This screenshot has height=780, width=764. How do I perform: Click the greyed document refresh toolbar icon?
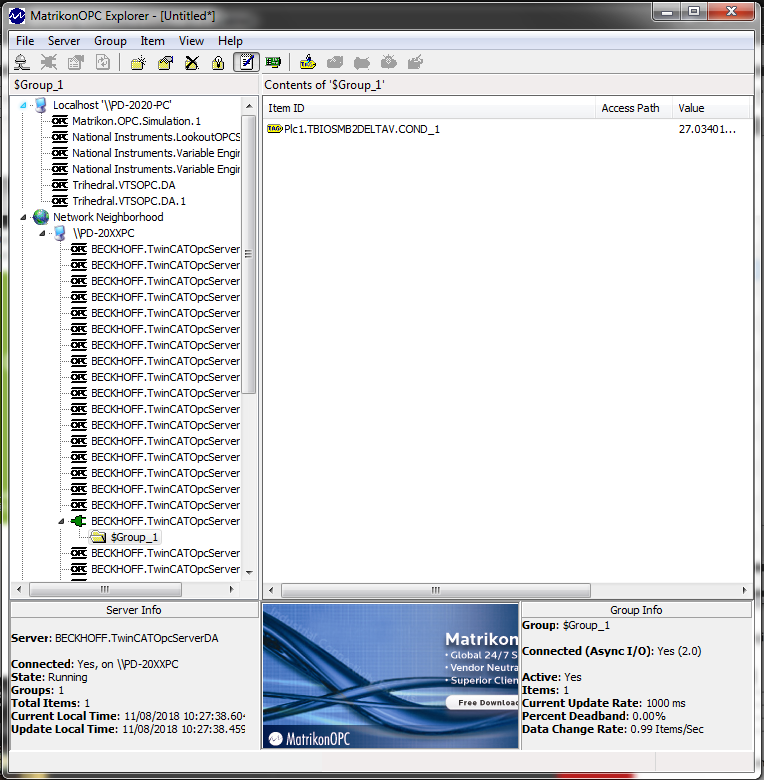tap(102, 62)
